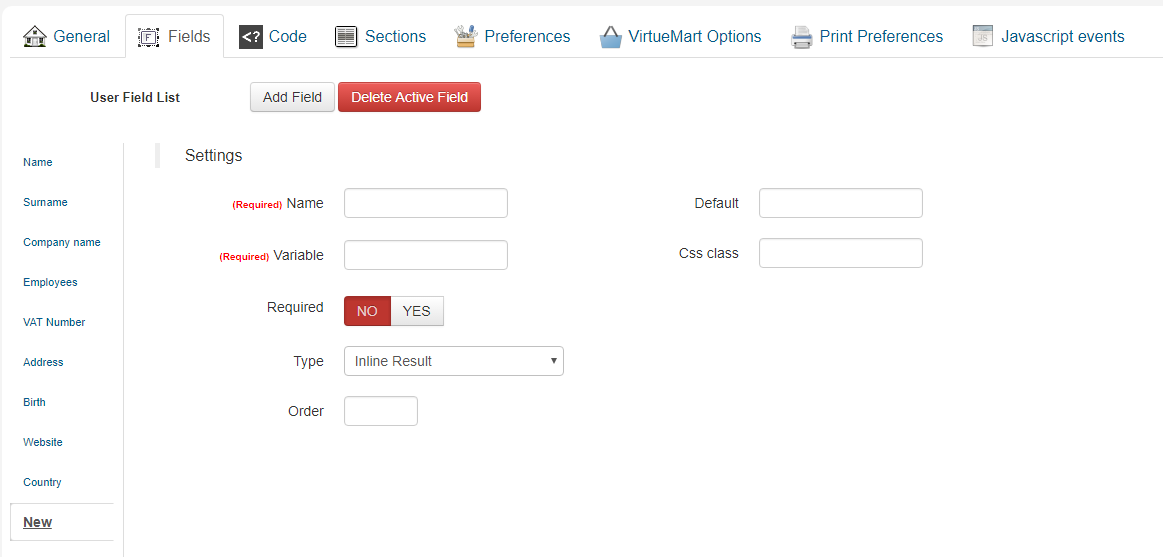The width and height of the screenshot is (1163, 557).
Task: Click the Sections tab list icon
Action: coord(346,36)
